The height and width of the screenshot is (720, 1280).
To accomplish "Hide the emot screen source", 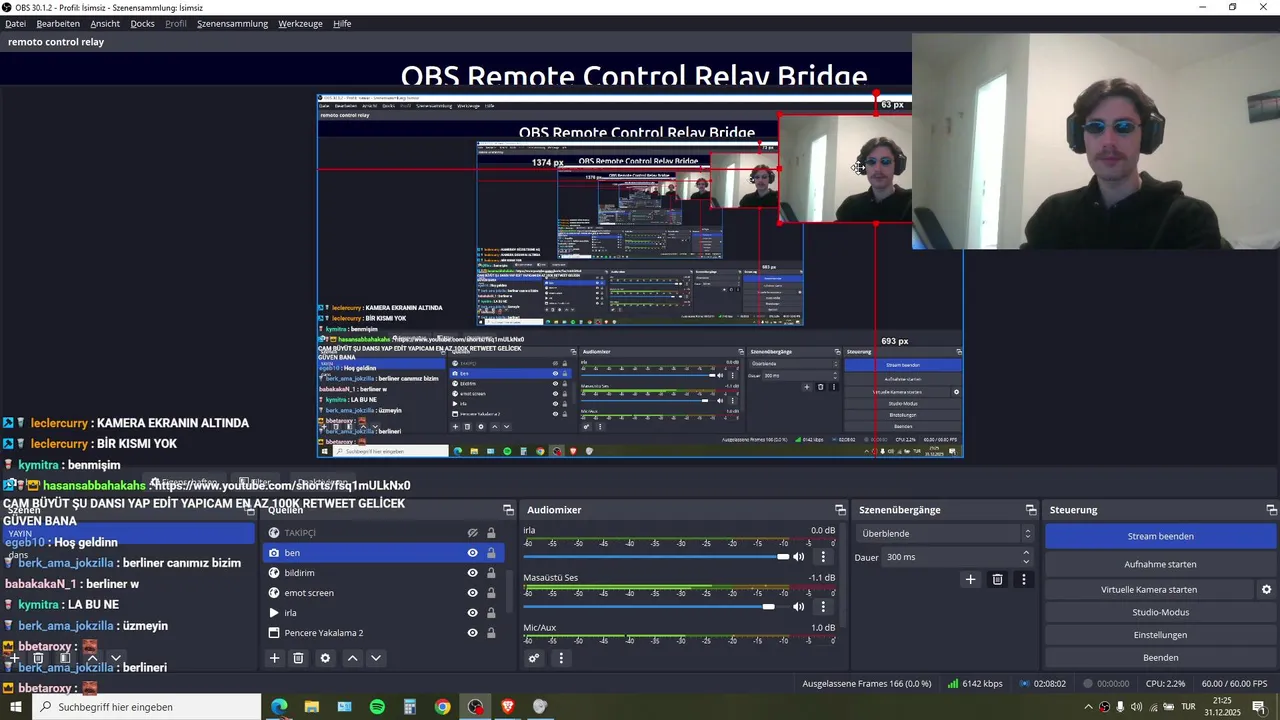I will coord(473,593).
